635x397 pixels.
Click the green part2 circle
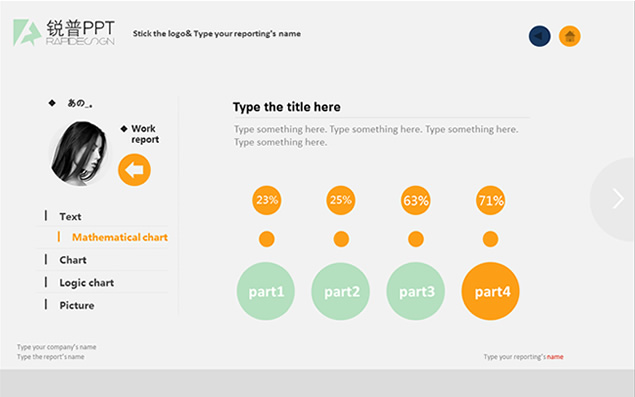[x=341, y=291]
